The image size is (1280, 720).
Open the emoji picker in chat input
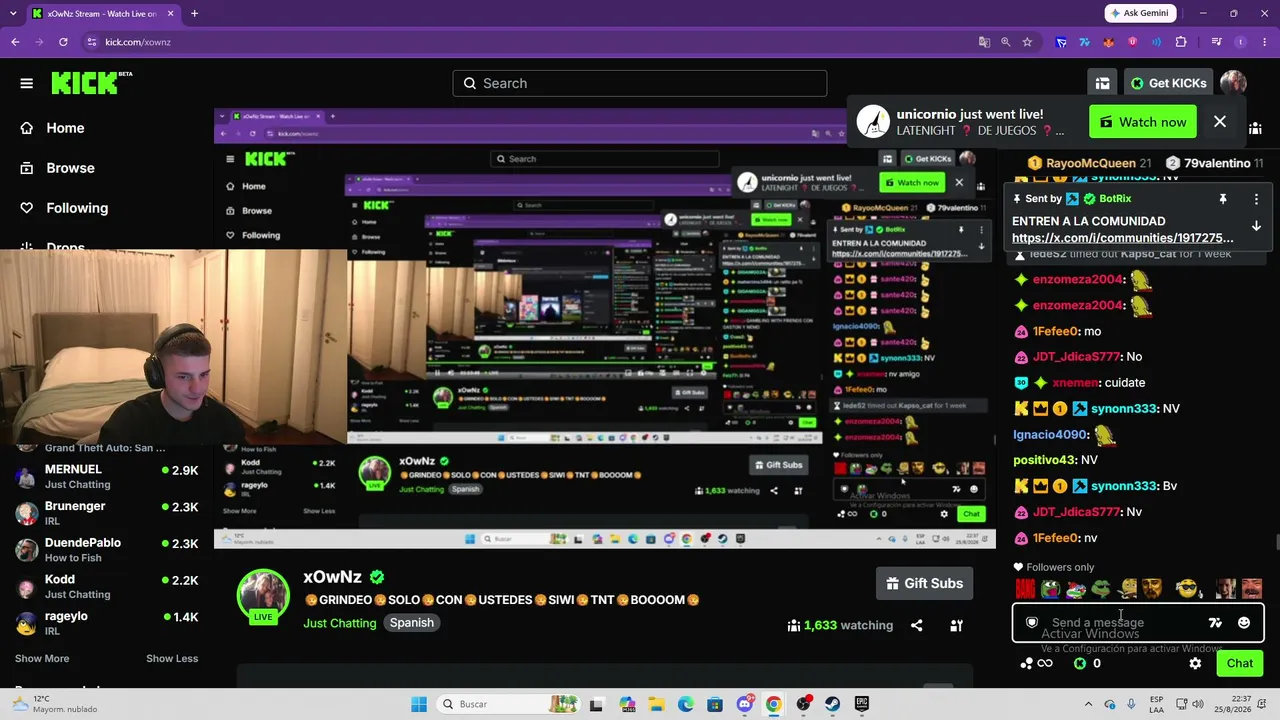[x=1244, y=623]
